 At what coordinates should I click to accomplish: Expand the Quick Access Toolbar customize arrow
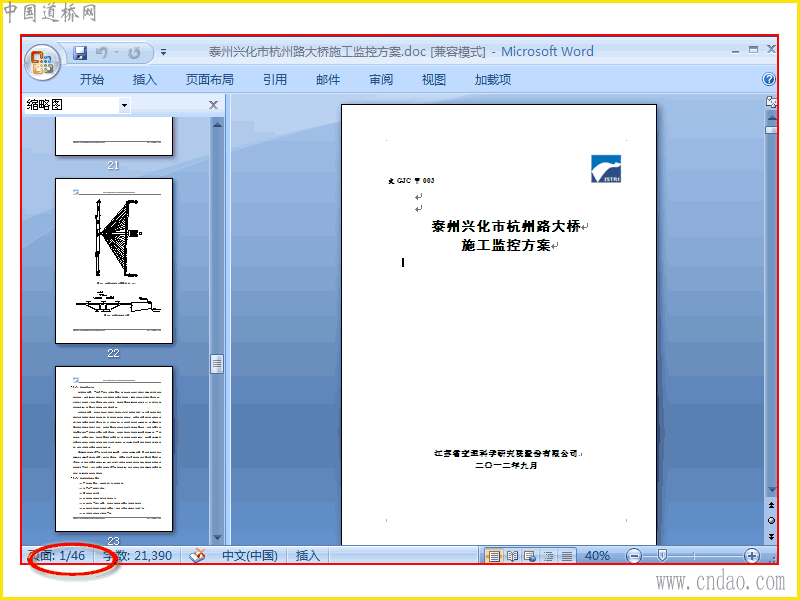(163, 52)
